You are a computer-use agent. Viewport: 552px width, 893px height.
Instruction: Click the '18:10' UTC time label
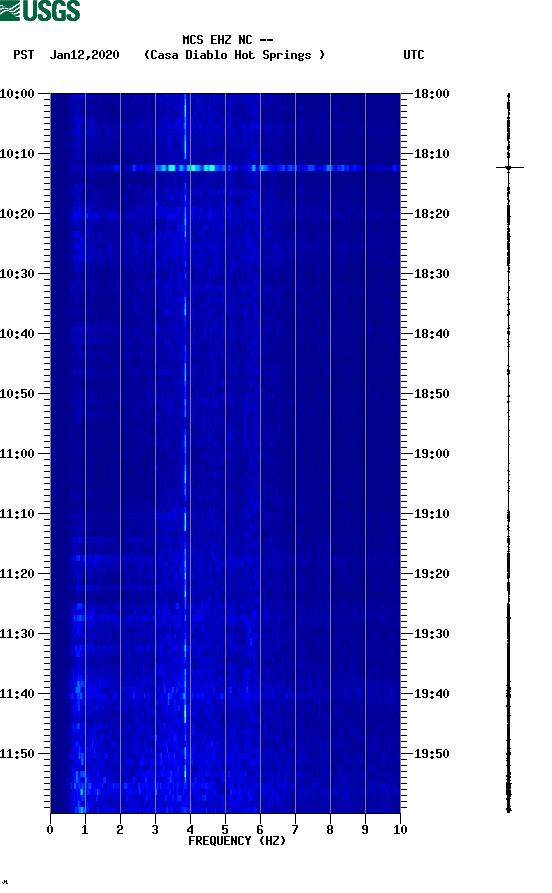pyautogui.click(x=432, y=154)
